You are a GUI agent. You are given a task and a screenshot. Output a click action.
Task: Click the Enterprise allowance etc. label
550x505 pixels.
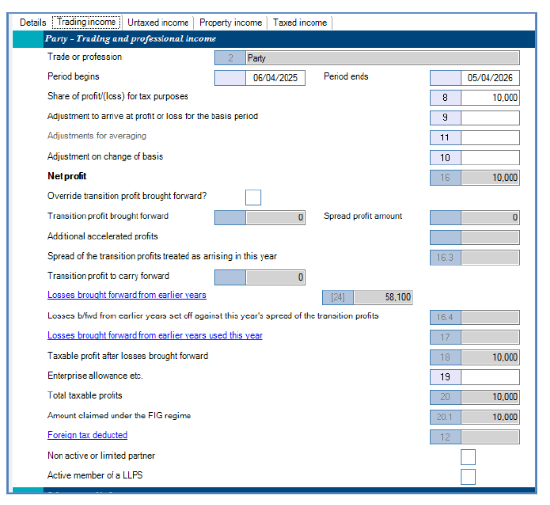tap(95, 376)
